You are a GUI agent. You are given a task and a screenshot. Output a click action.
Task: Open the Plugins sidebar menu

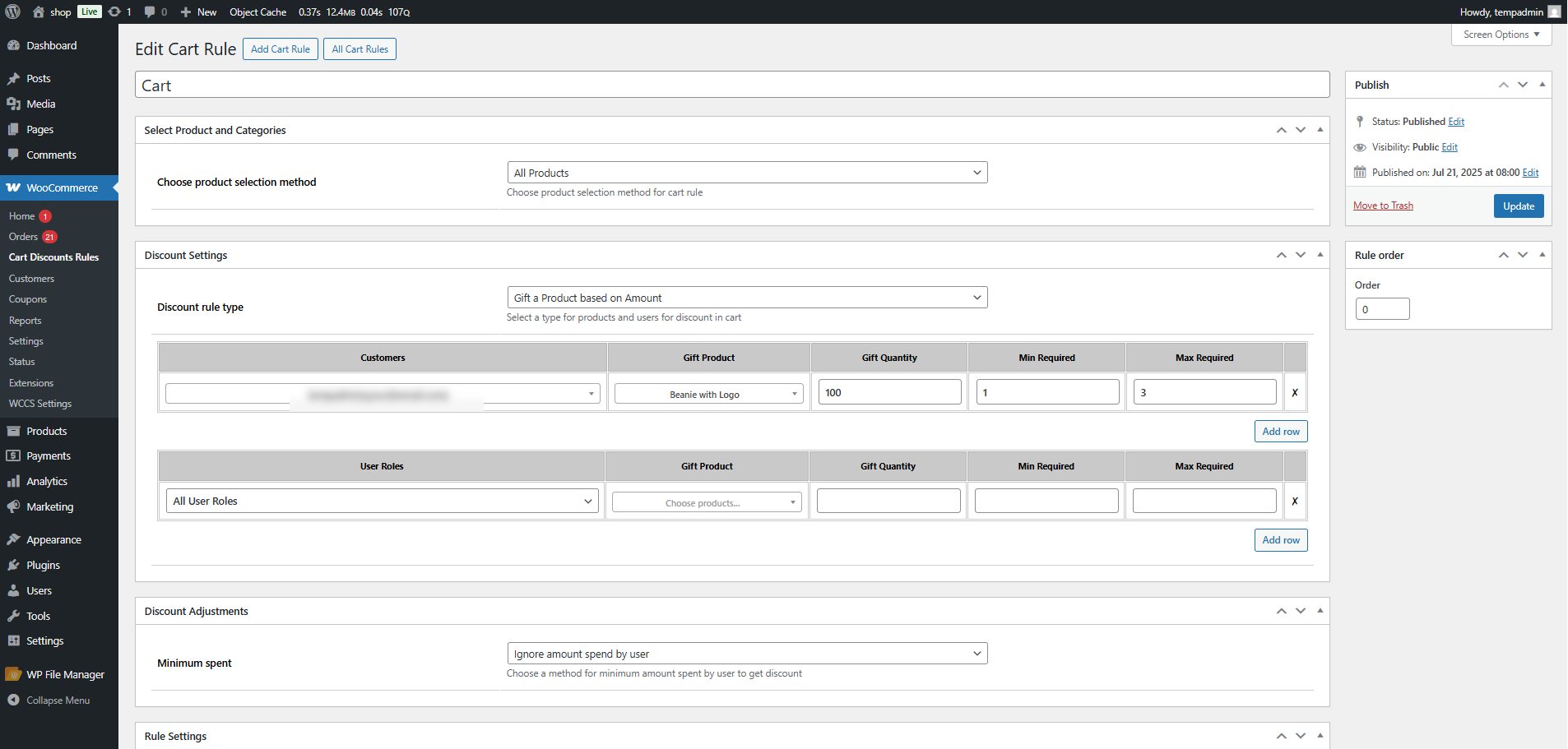pos(43,566)
